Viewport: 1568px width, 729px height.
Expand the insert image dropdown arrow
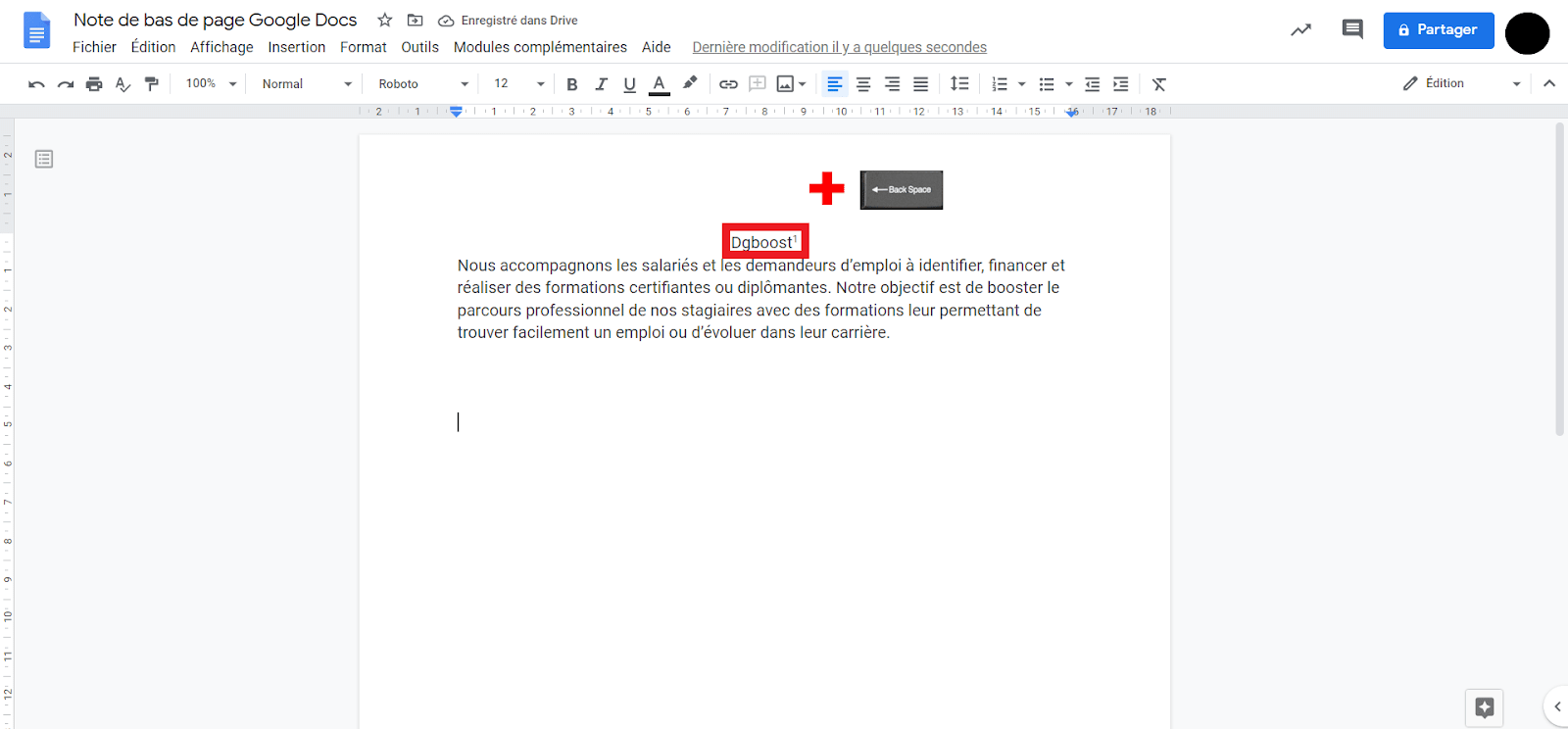(803, 84)
